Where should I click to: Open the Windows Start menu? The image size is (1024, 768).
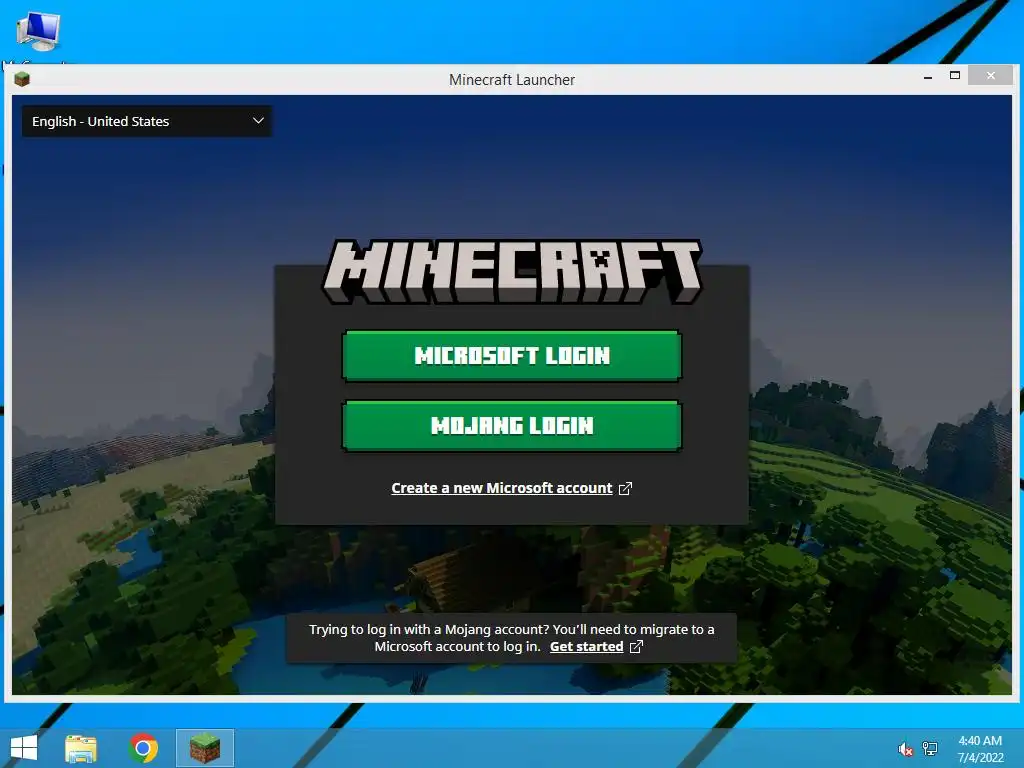point(24,748)
